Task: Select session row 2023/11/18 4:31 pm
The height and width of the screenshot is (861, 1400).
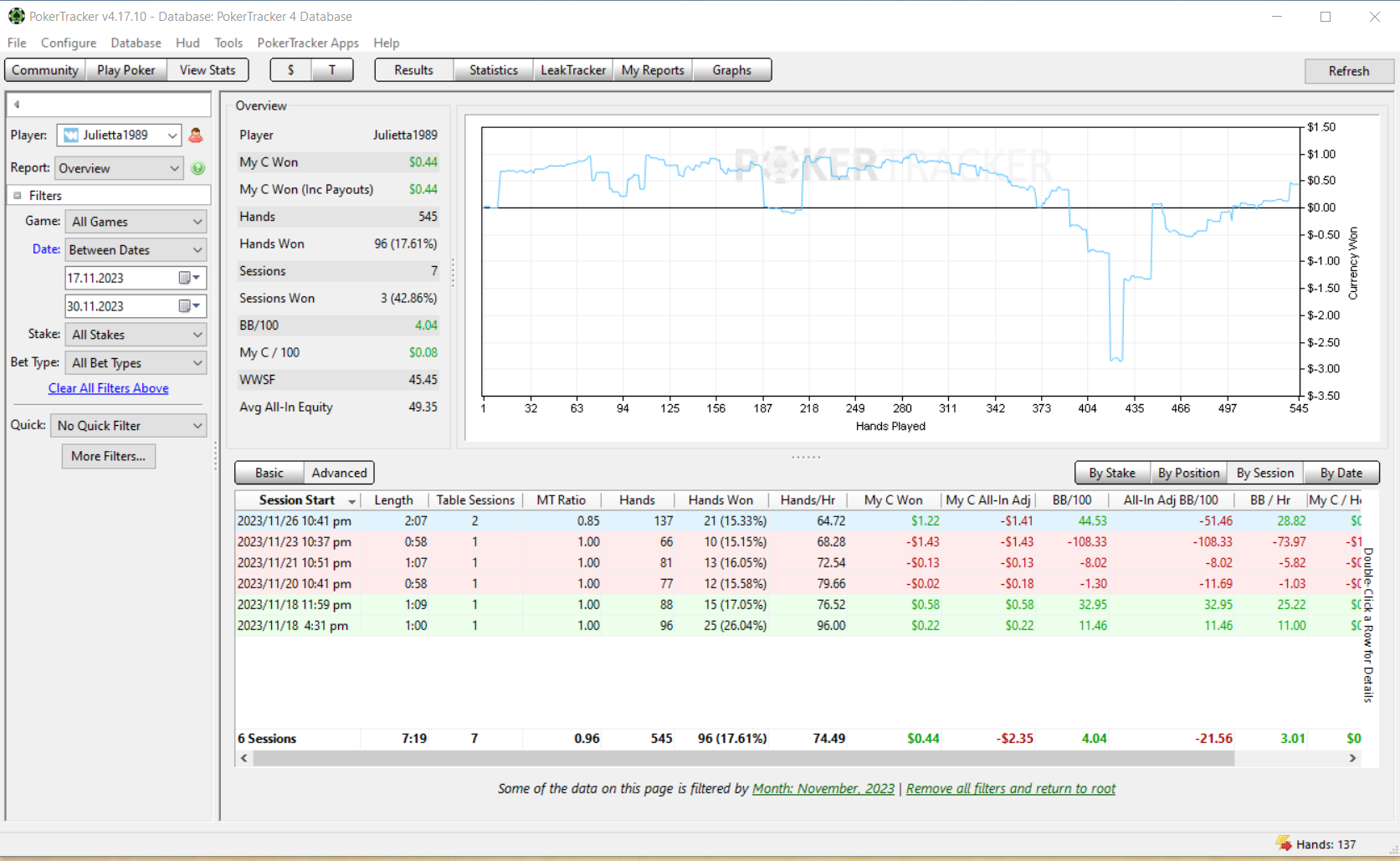Action: pyautogui.click(x=798, y=625)
